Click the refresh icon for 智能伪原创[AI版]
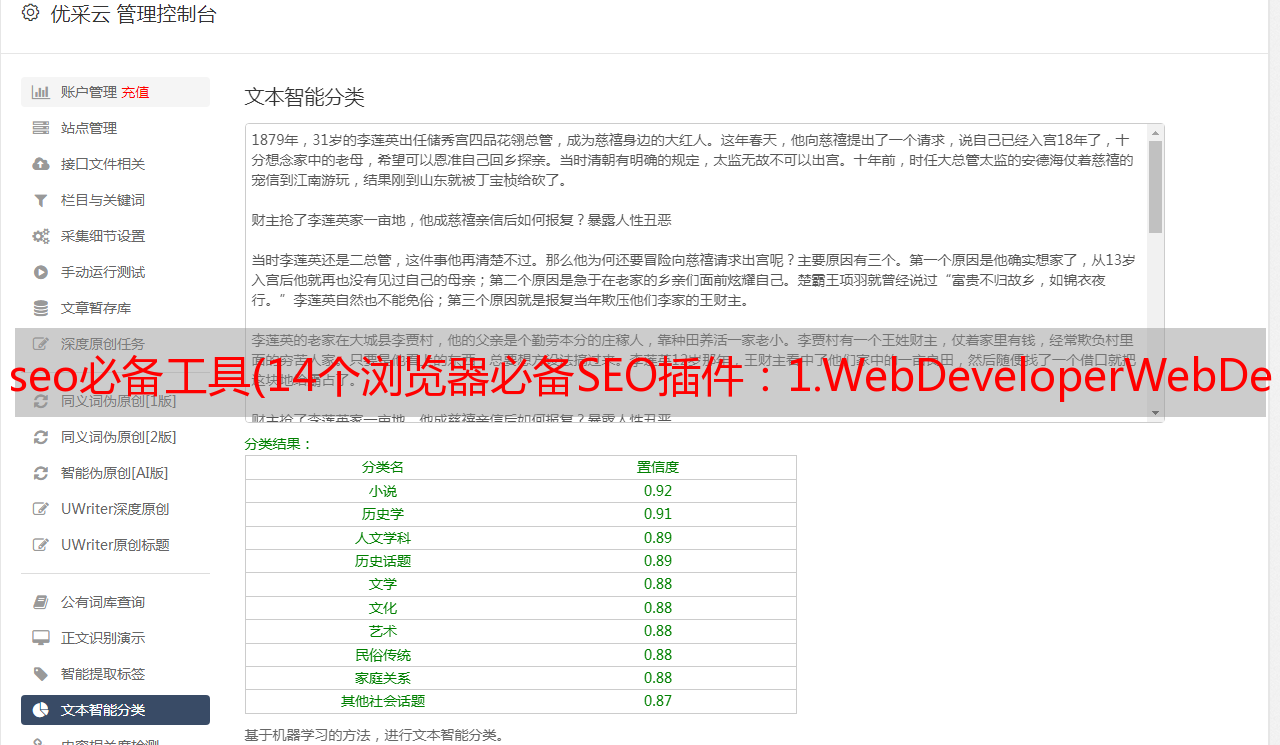Viewport: 1280px width, 745px height. pyautogui.click(x=41, y=473)
